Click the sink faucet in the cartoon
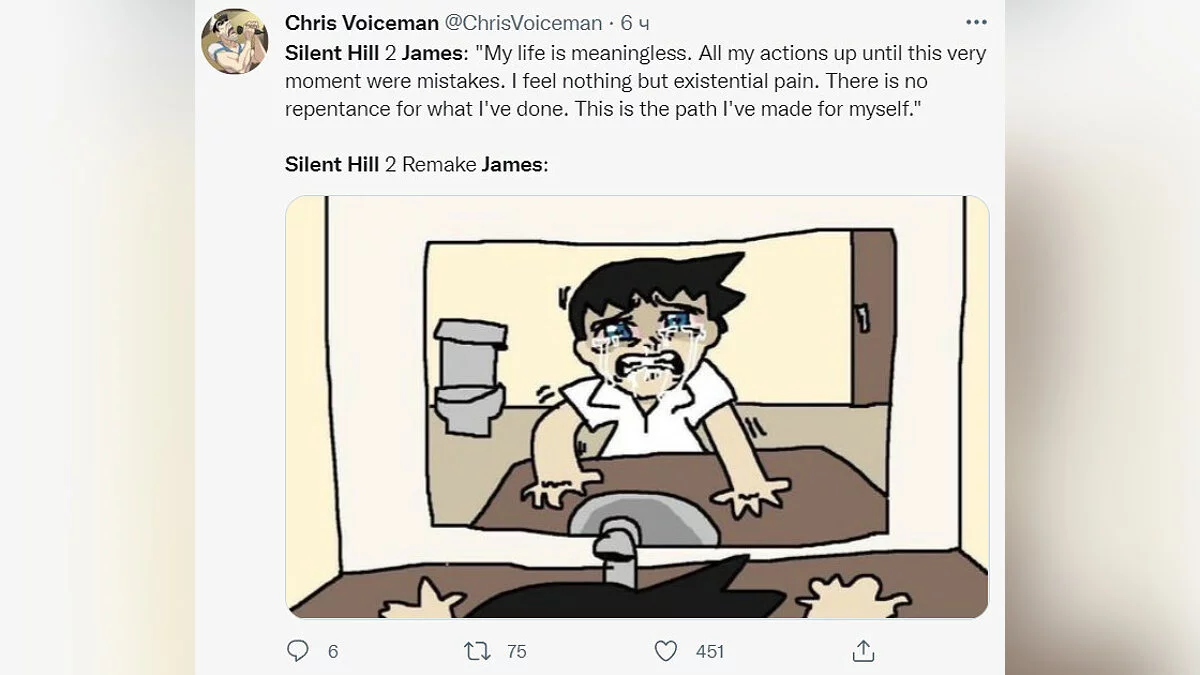This screenshot has width=1200, height=675. 616,552
